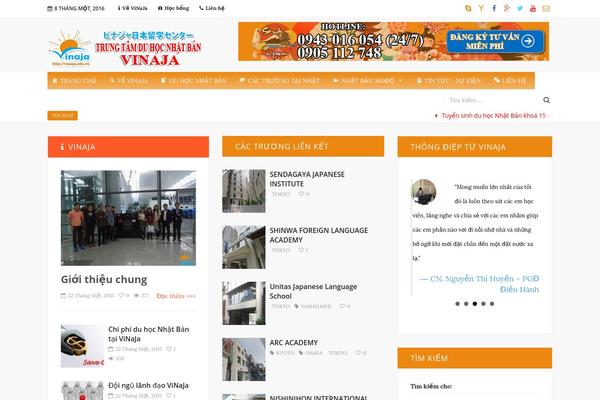Open the Yahoo social icon
600x400 pixels.
[481, 8]
